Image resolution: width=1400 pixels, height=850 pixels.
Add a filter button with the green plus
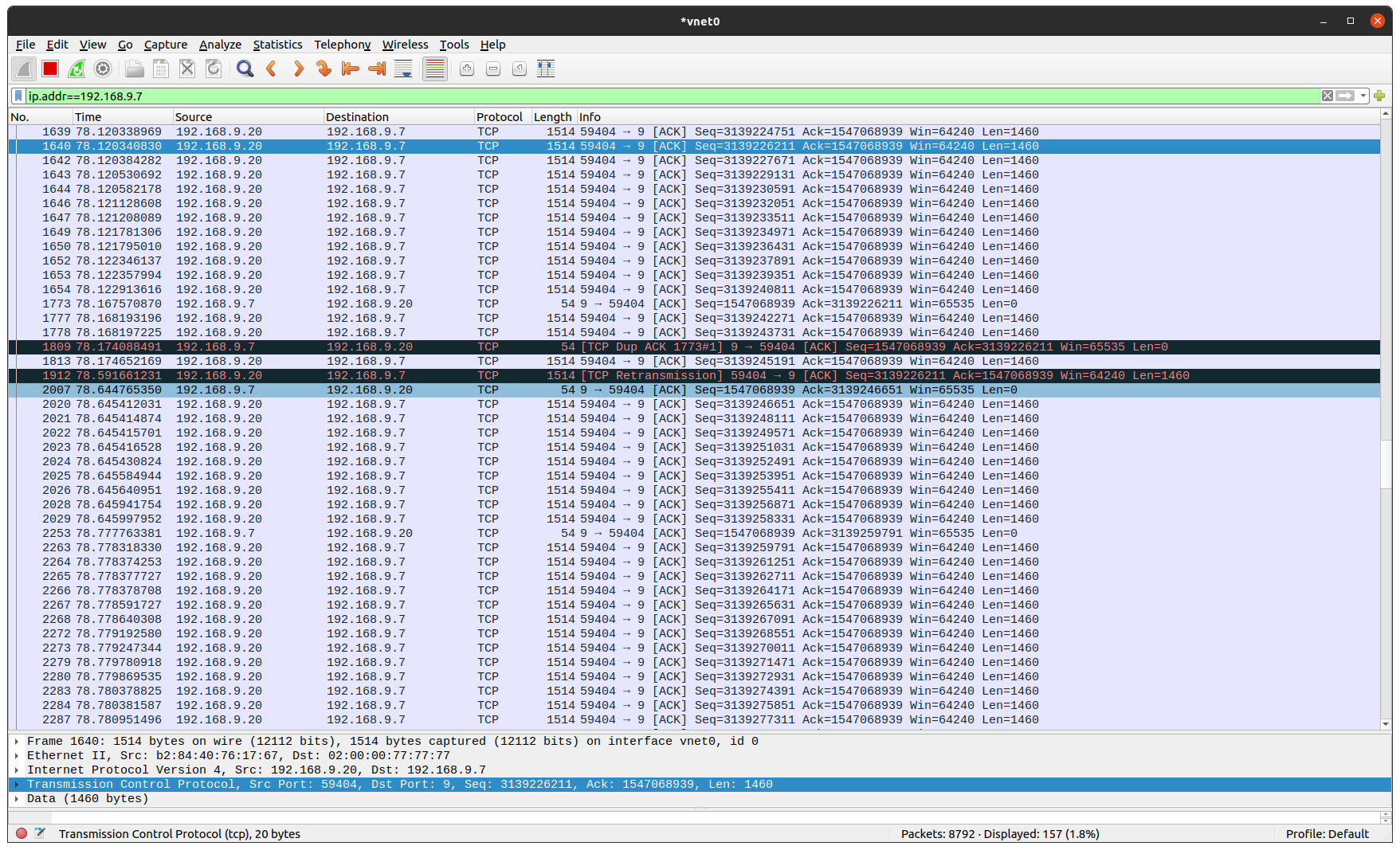pos(1380,96)
